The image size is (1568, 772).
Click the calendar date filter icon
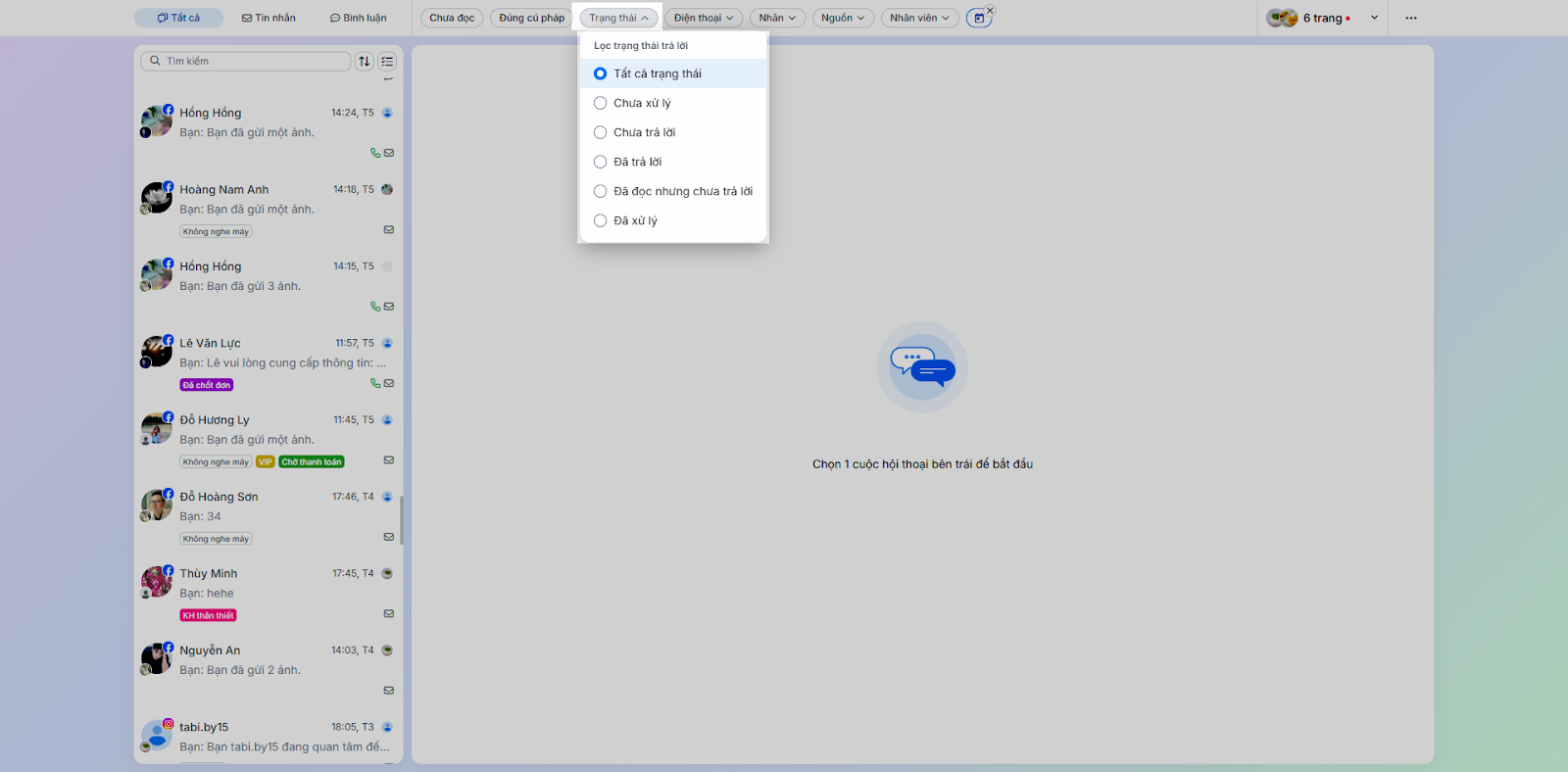point(978,18)
